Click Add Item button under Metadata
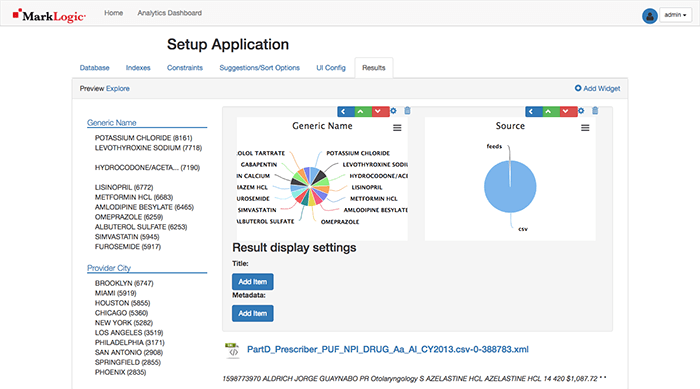The image size is (700, 389). pyautogui.click(x=253, y=314)
